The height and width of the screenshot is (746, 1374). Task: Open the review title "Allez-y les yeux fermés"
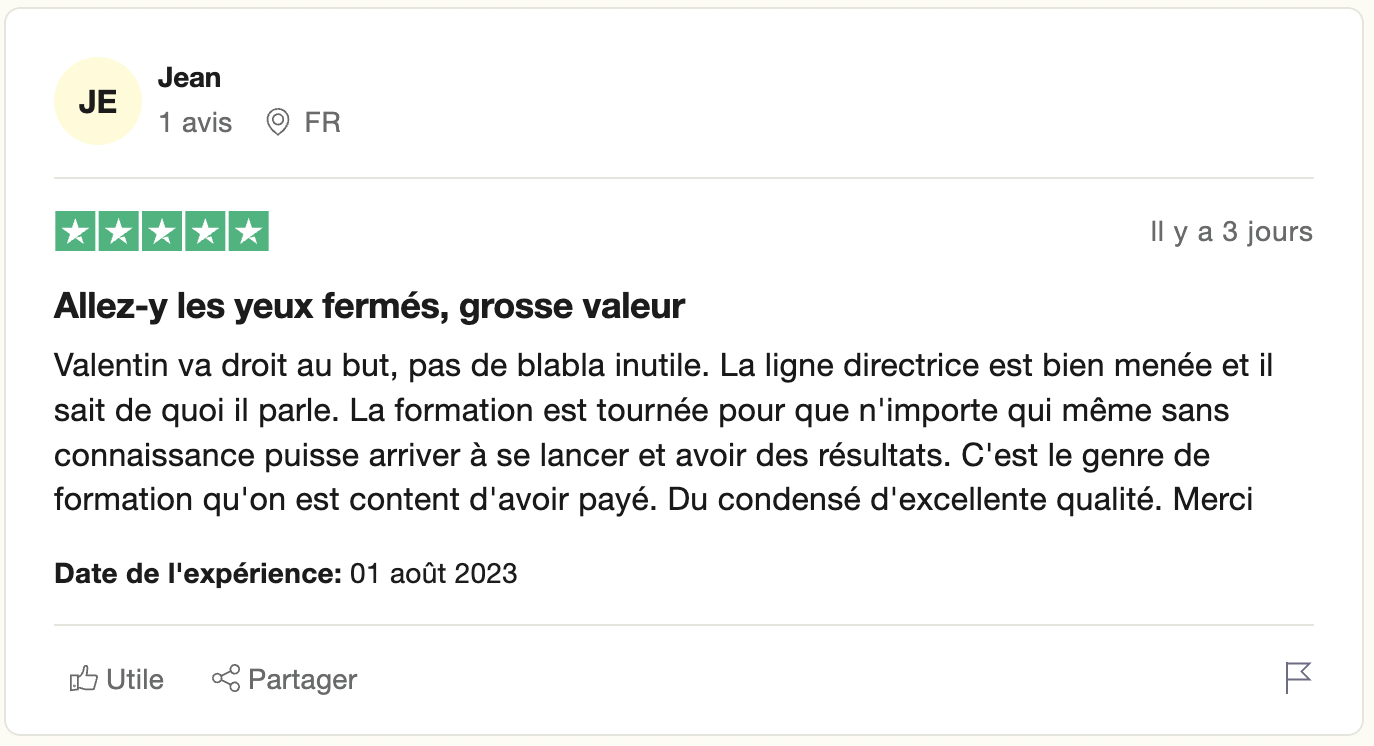point(369,306)
